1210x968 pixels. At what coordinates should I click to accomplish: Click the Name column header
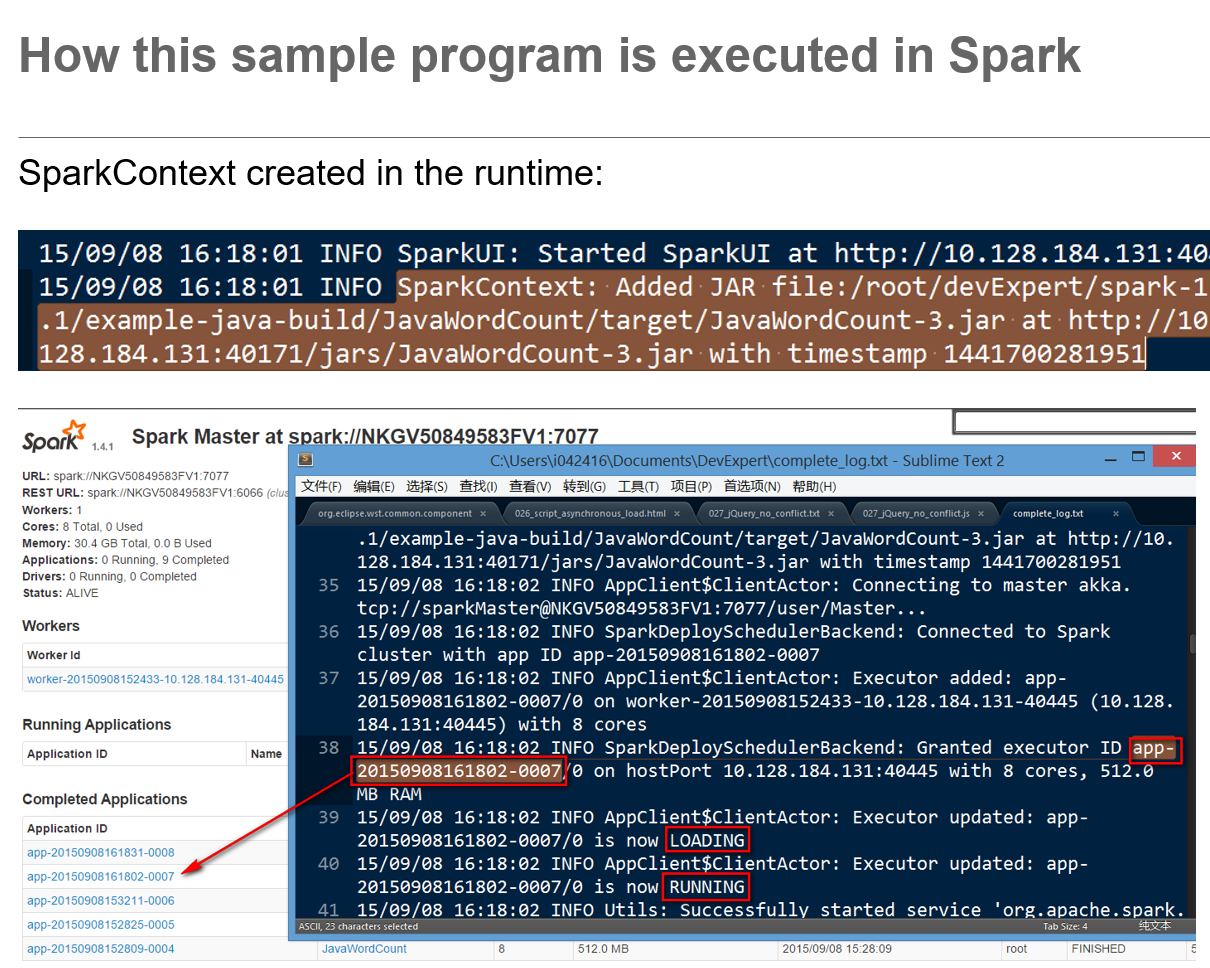tap(266, 754)
